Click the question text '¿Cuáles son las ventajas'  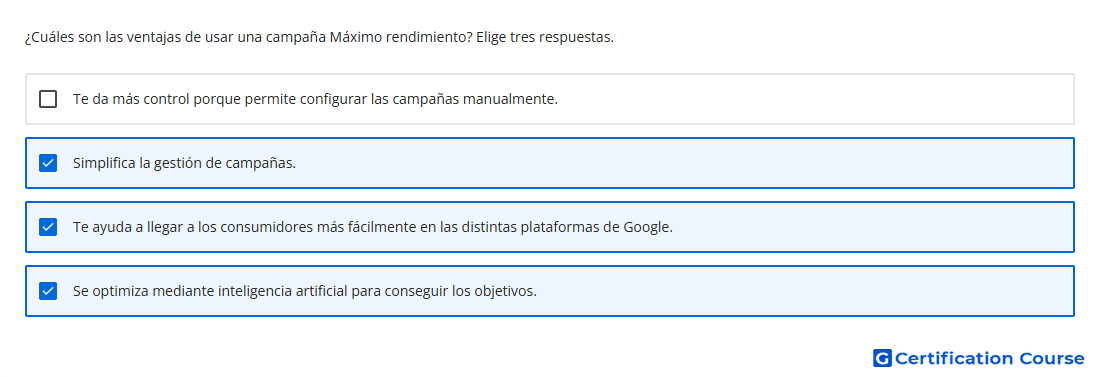103,37
